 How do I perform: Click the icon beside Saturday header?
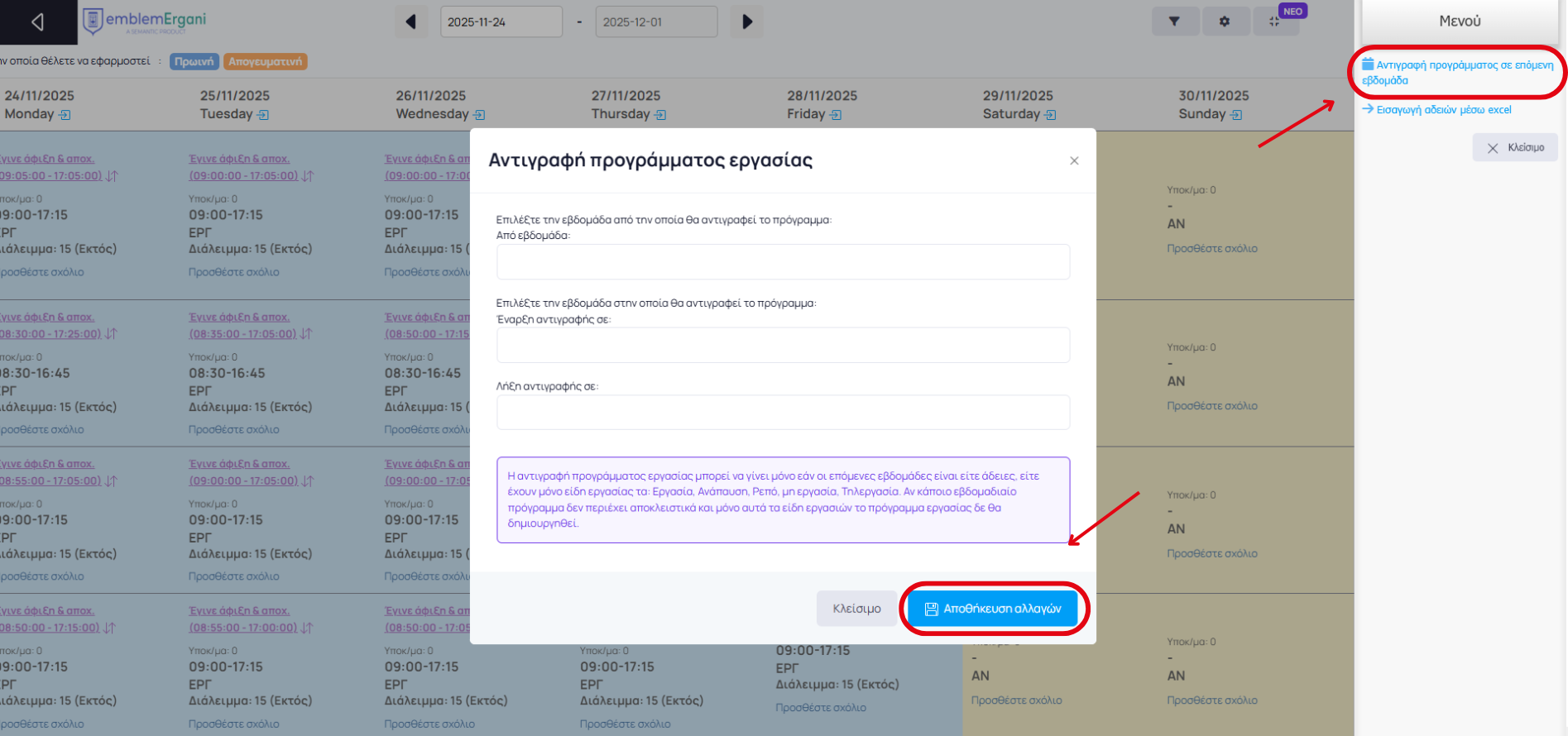click(x=1051, y=115)
